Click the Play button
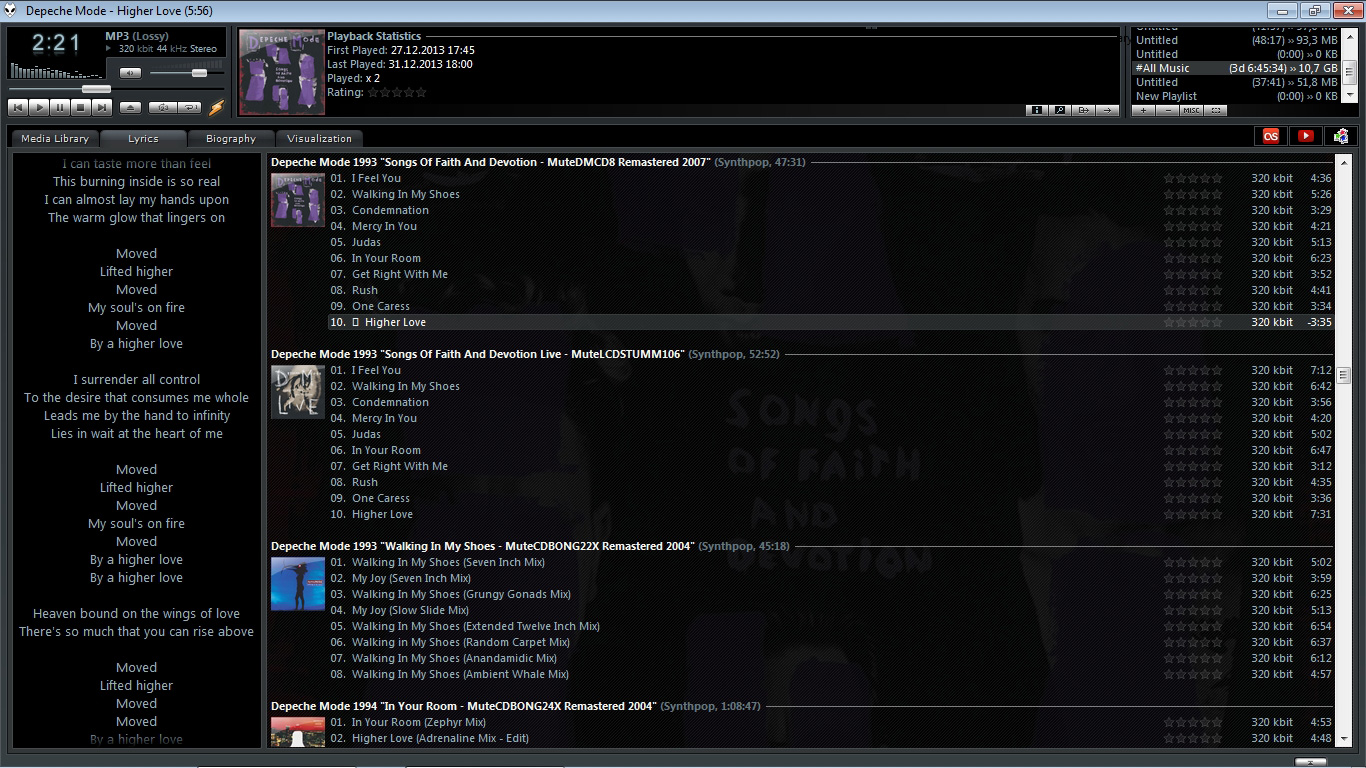This screenshot has height=768, width=1366. coord(39,107)
